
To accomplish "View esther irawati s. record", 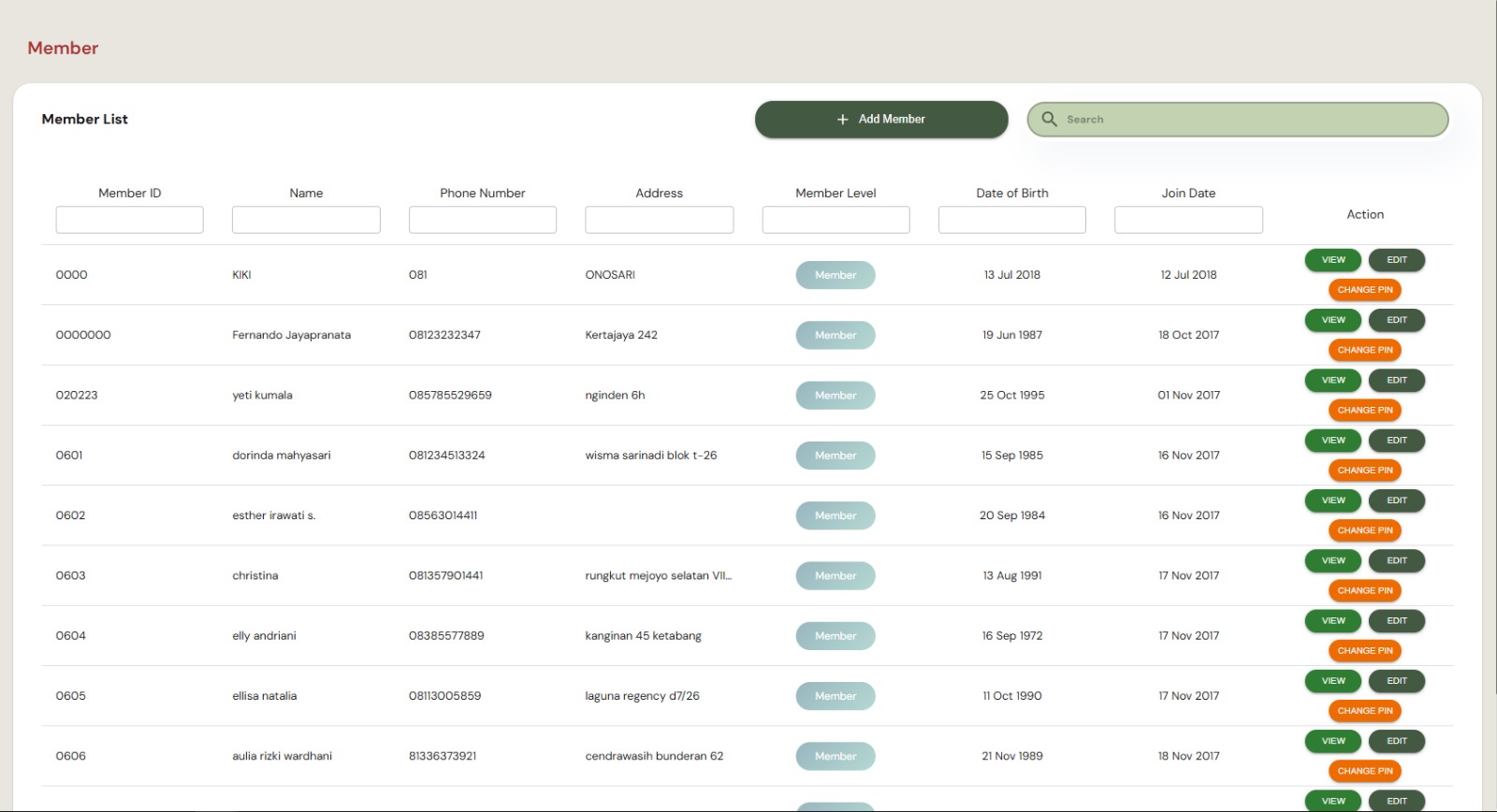I will pyautogui.click(x=1333, y=500).
